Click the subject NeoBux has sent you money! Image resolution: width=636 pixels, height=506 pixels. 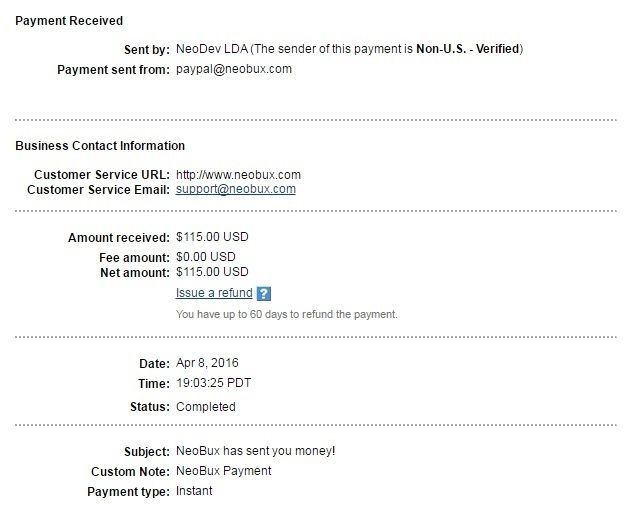256,451
